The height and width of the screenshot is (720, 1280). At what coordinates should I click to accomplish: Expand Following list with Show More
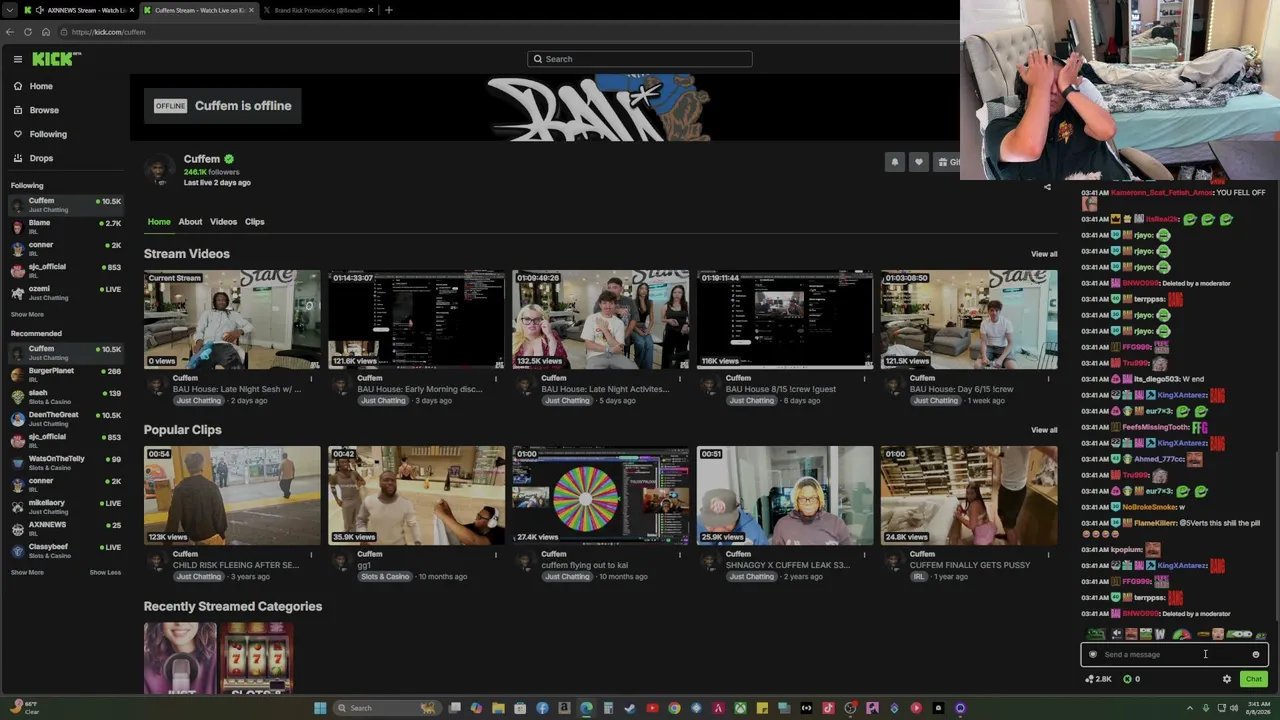[27, 314]
